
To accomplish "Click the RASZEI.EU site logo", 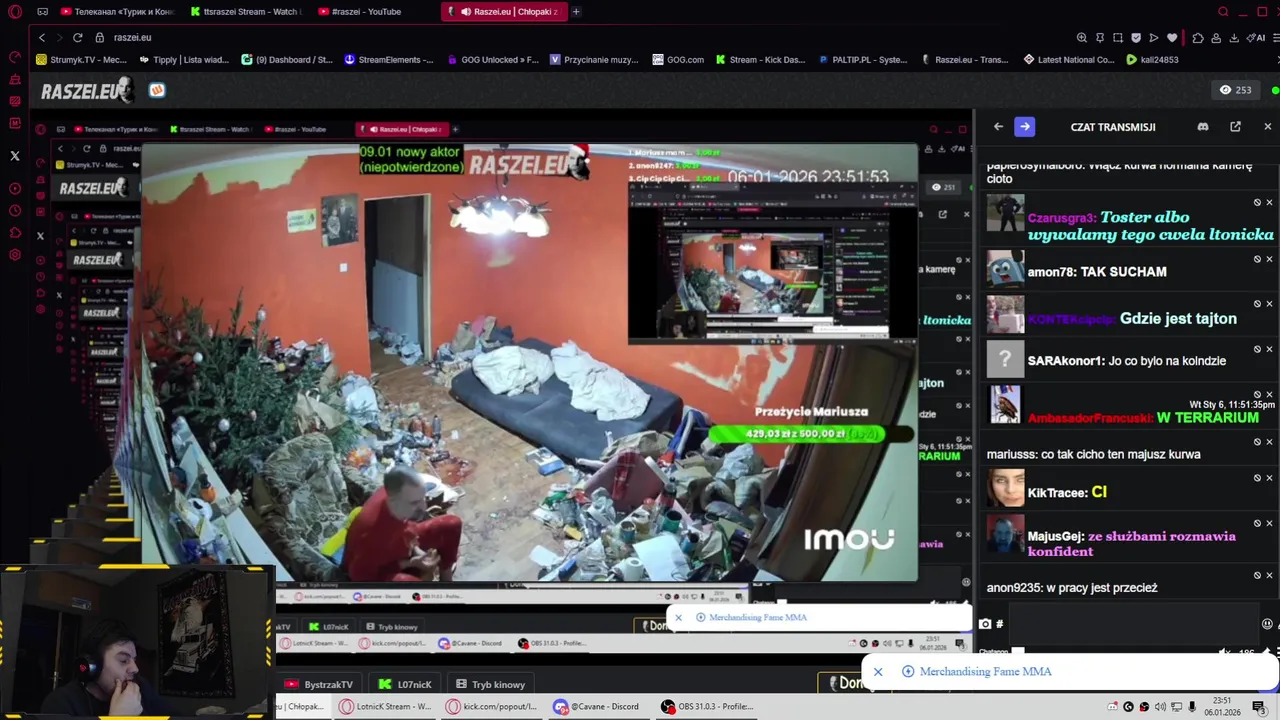I will (x=86, y=91).
